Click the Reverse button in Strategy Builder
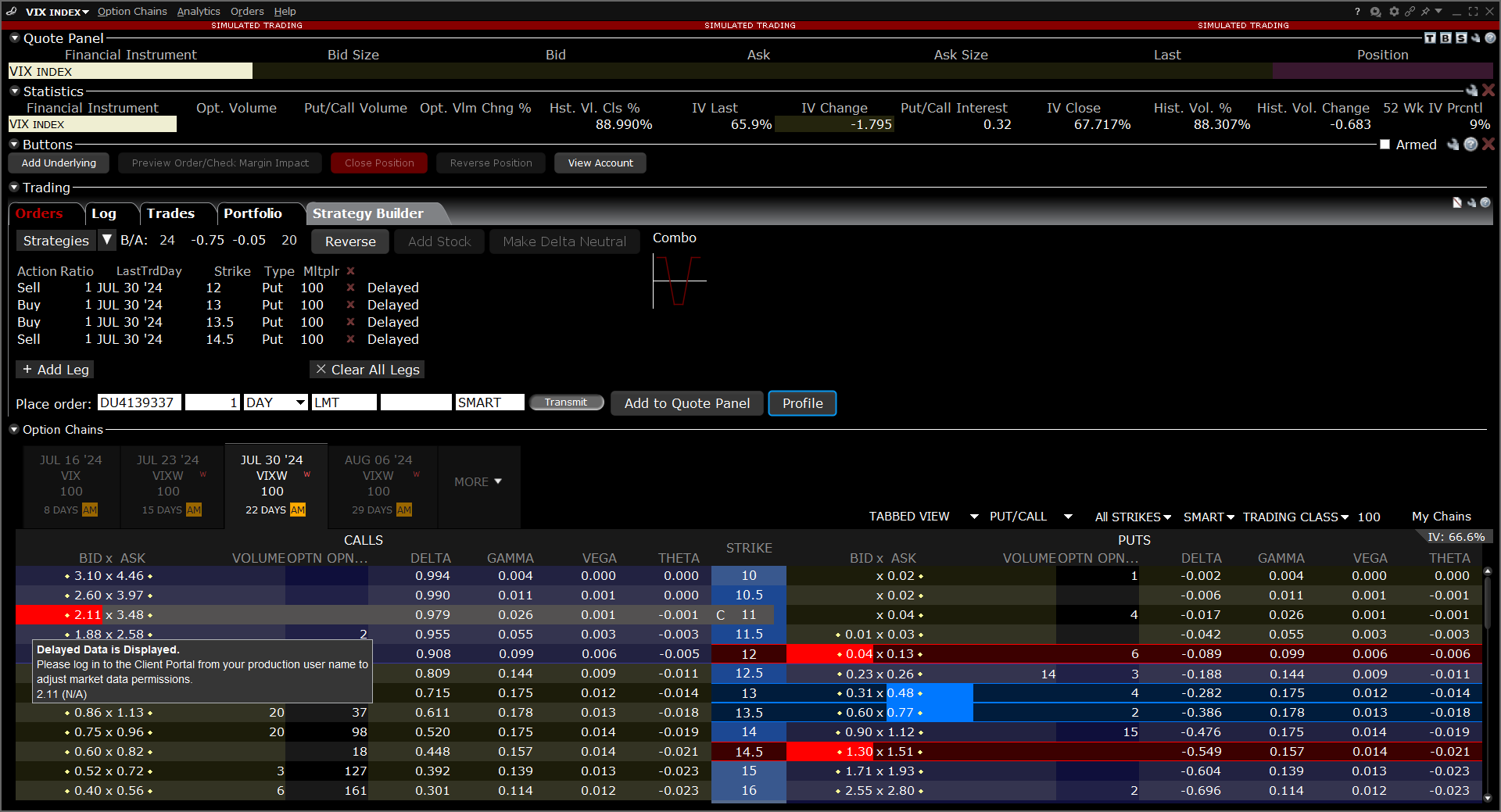Image resolution: width=1501 pixels, height=812 pixels. (350, 241)
